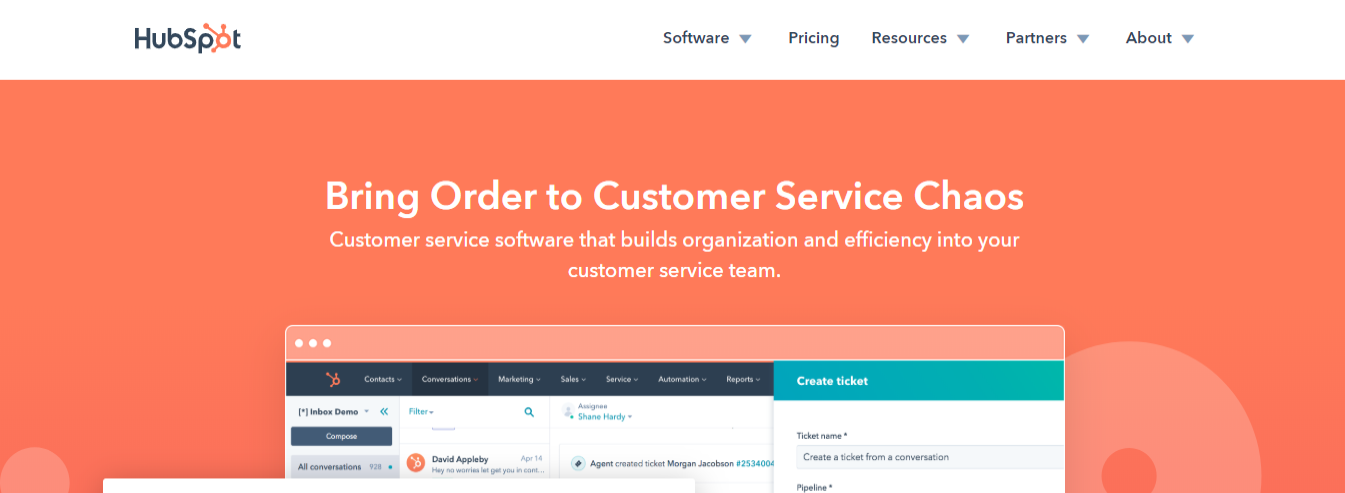This screenshot has height=493, width=1345.
Task: Open the Contacts menu in the app preview
Action: pos(383,379)
